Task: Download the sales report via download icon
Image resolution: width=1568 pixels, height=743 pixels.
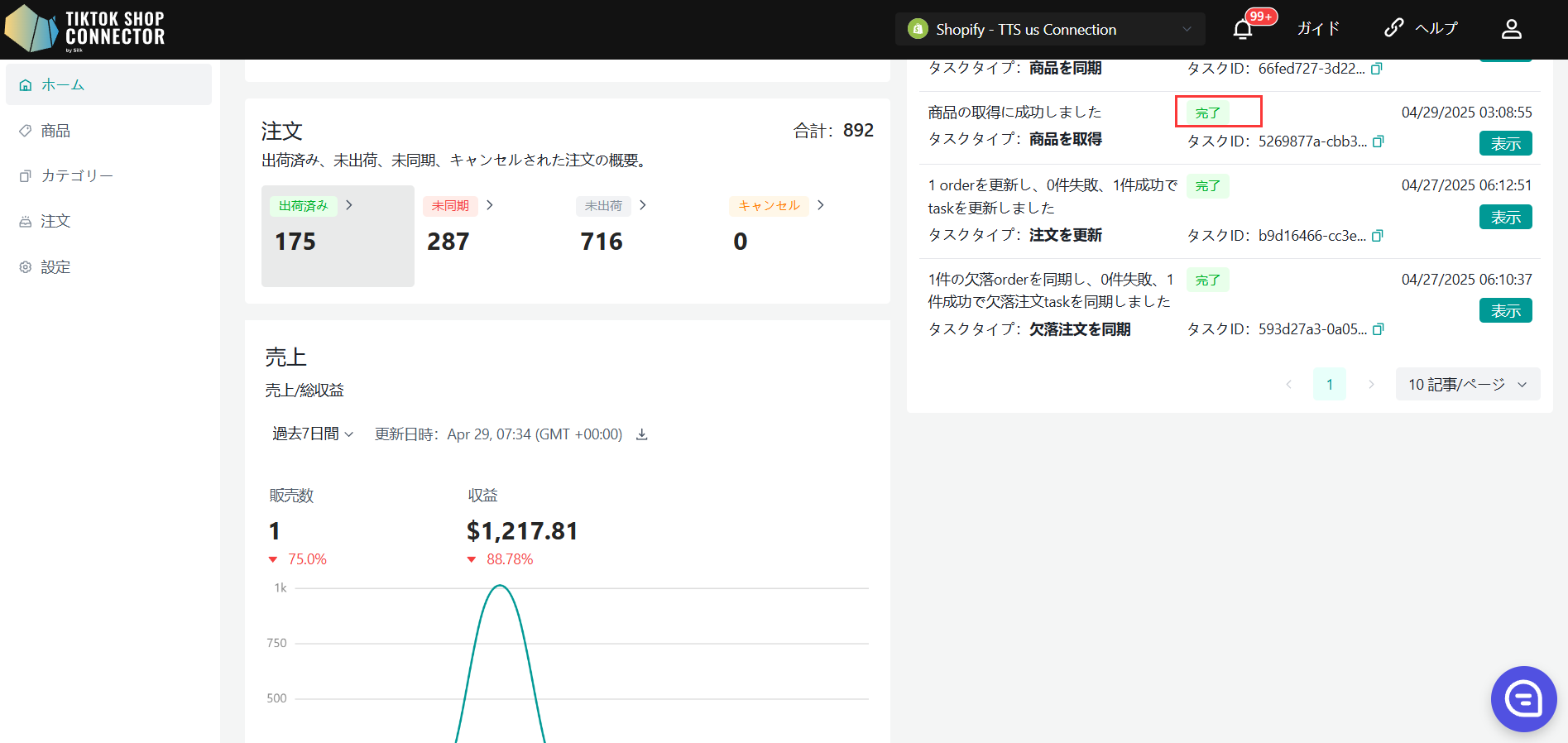Action: pos(641,434)
